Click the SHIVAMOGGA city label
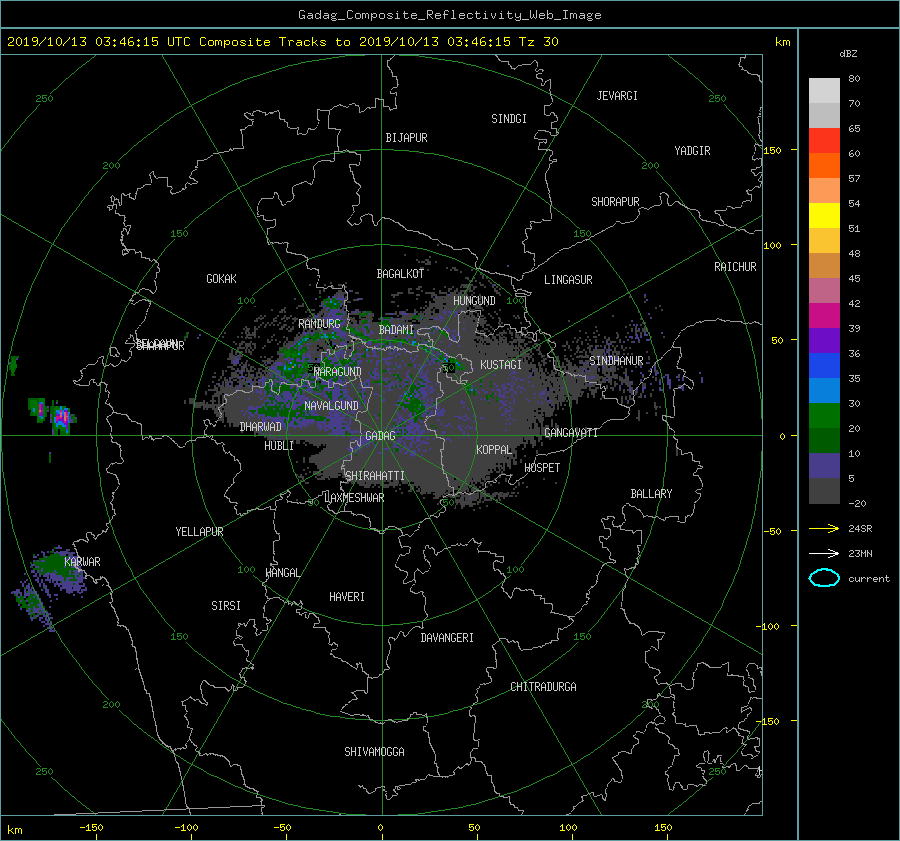900x841 pixels. tap(374, 752)
